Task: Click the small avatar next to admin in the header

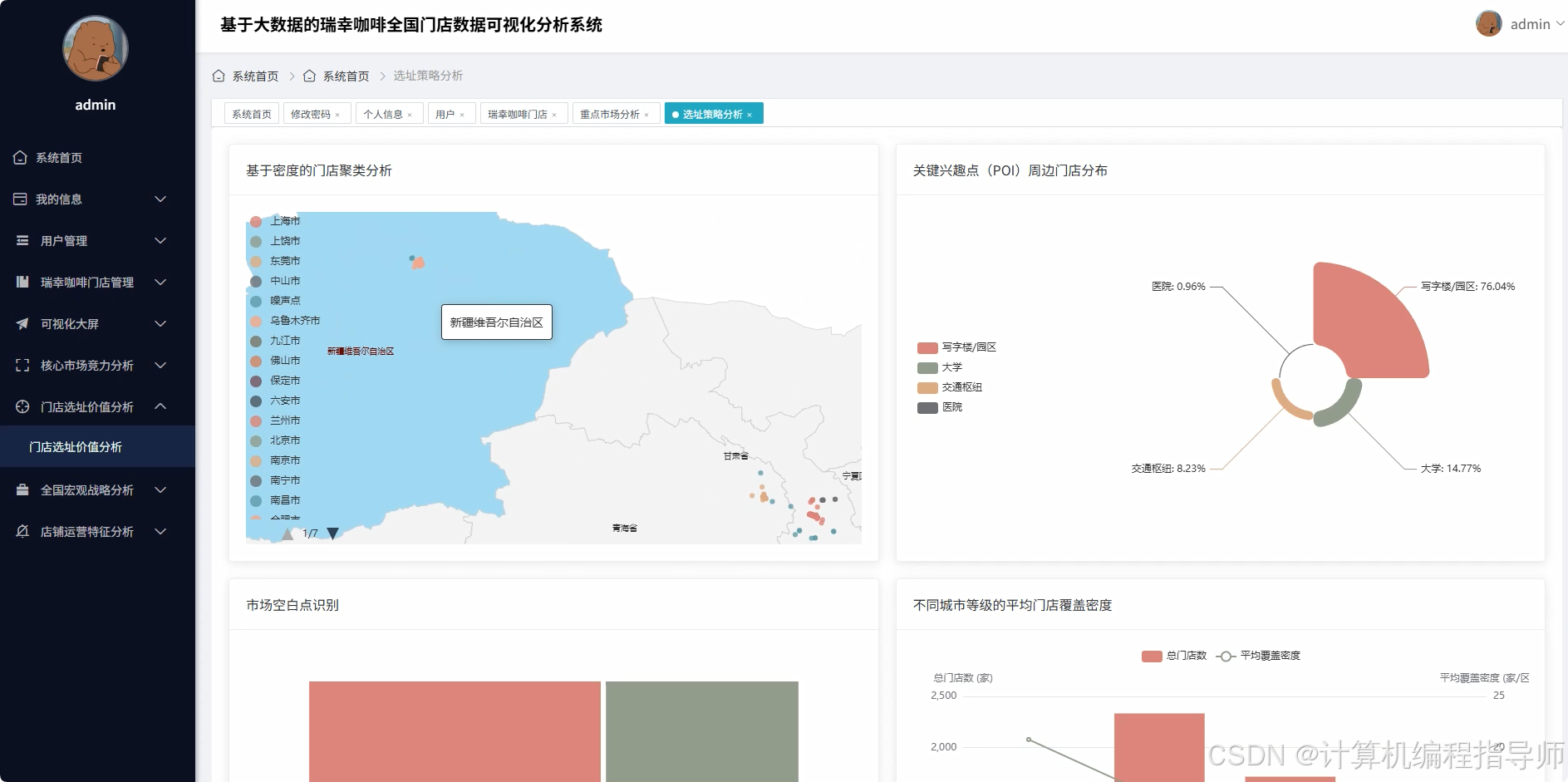Action: coord(1488,23)
